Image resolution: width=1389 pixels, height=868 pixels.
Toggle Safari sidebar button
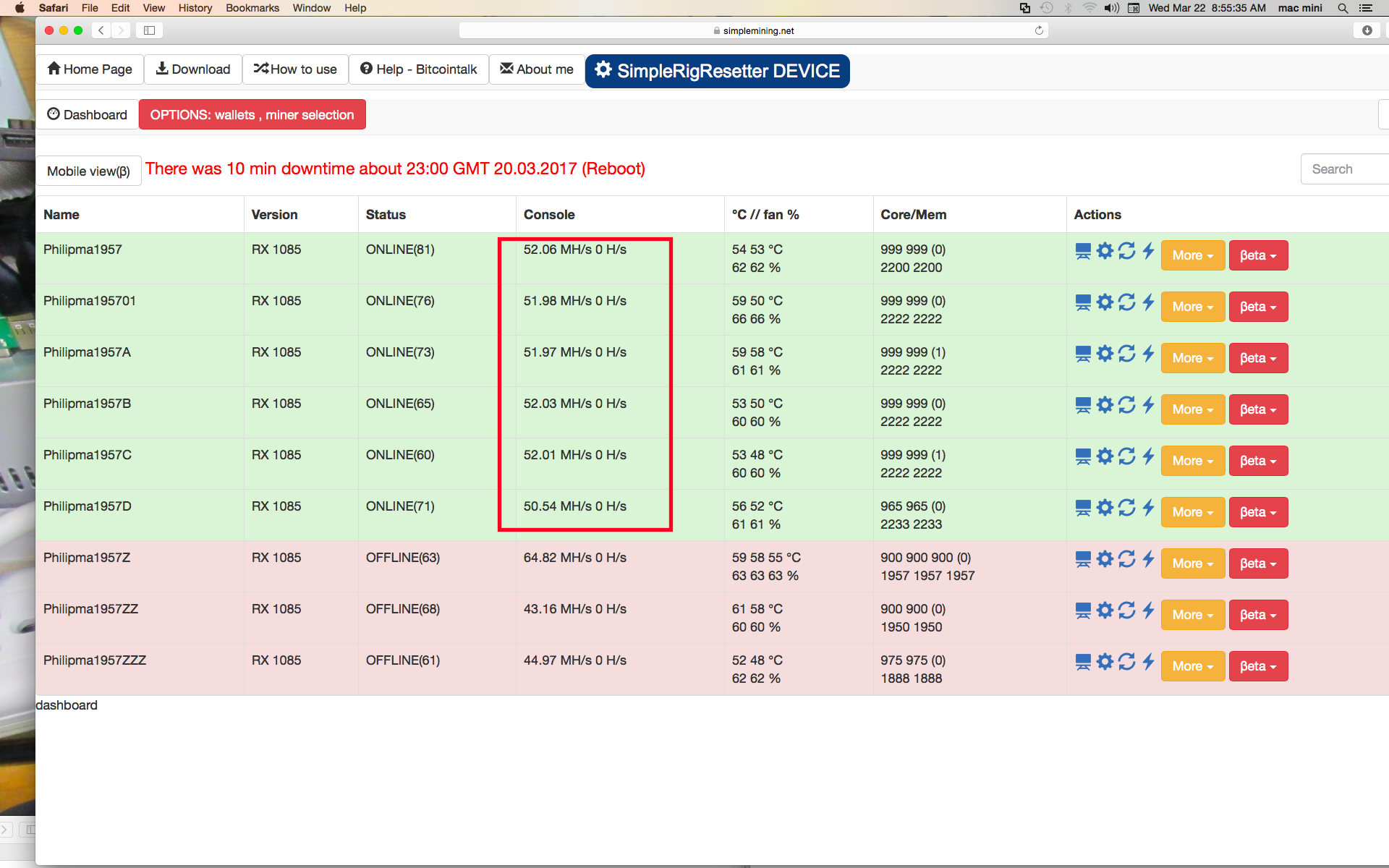[150, 30]
